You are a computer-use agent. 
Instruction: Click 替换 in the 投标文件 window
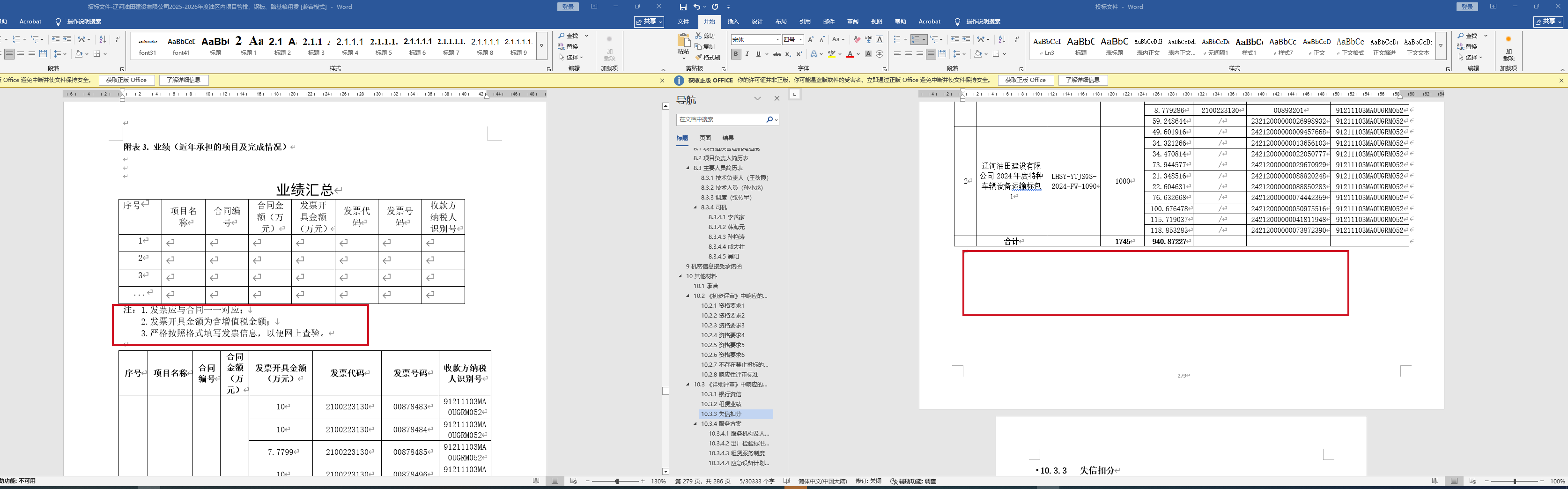click(x=1467, y=46)
